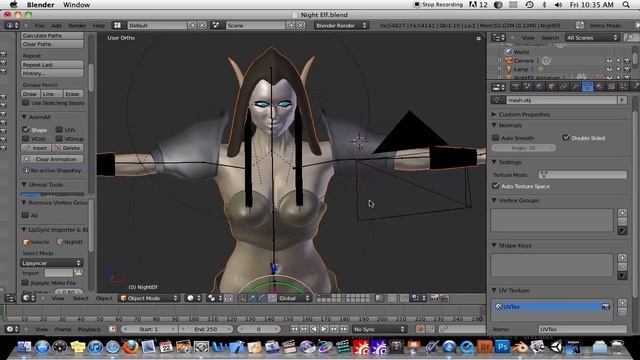Click the Calculate Paths button
Screen dimensions: 640x360
click(52, 36)
